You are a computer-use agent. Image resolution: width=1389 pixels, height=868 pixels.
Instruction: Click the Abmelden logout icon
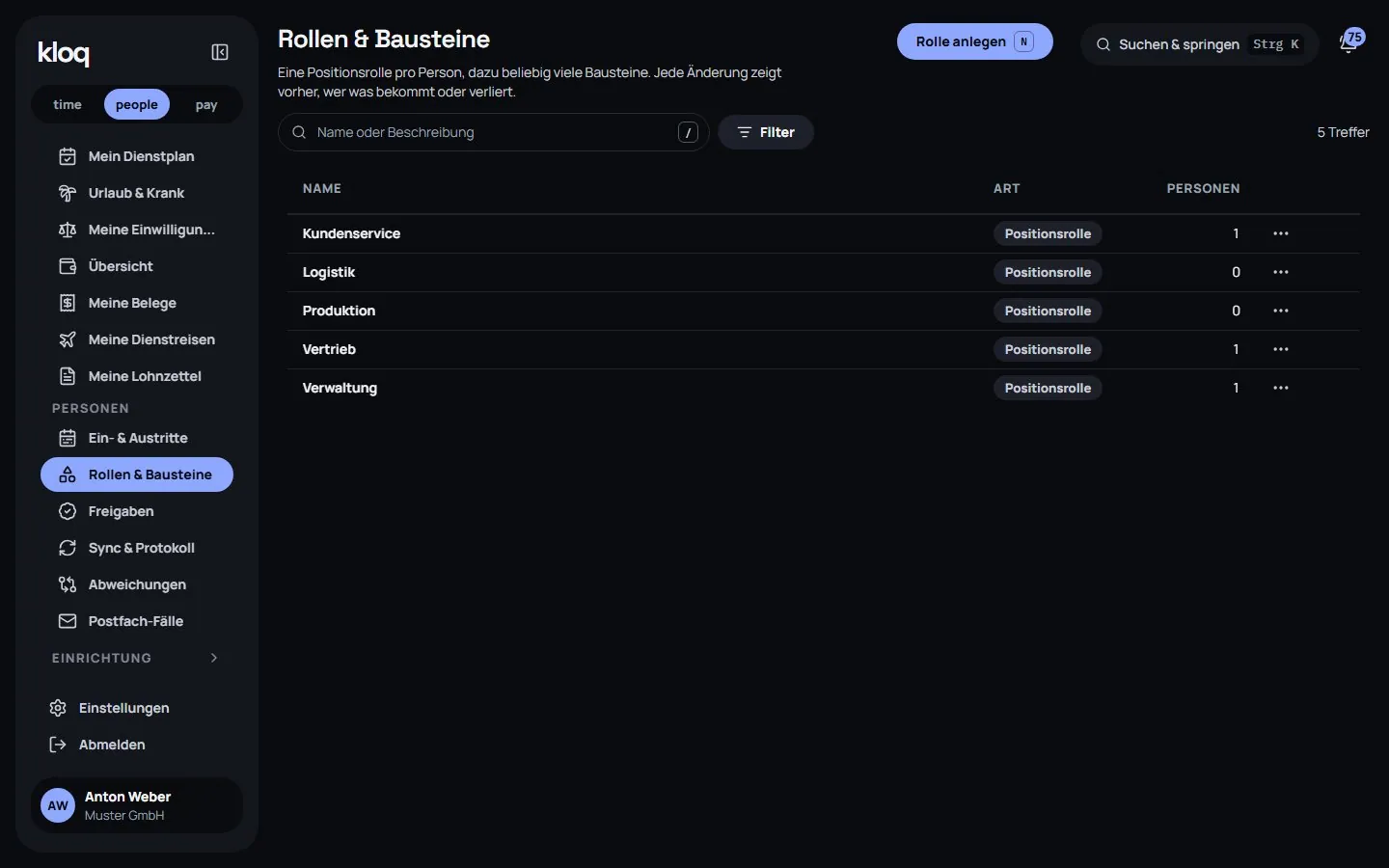coord(58,745)
